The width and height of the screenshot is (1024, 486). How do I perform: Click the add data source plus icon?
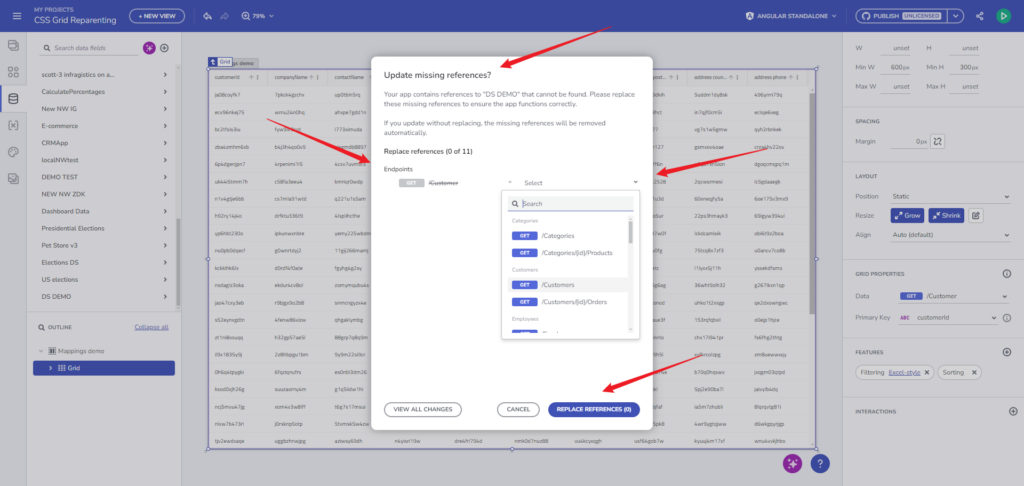click(165, 48)
